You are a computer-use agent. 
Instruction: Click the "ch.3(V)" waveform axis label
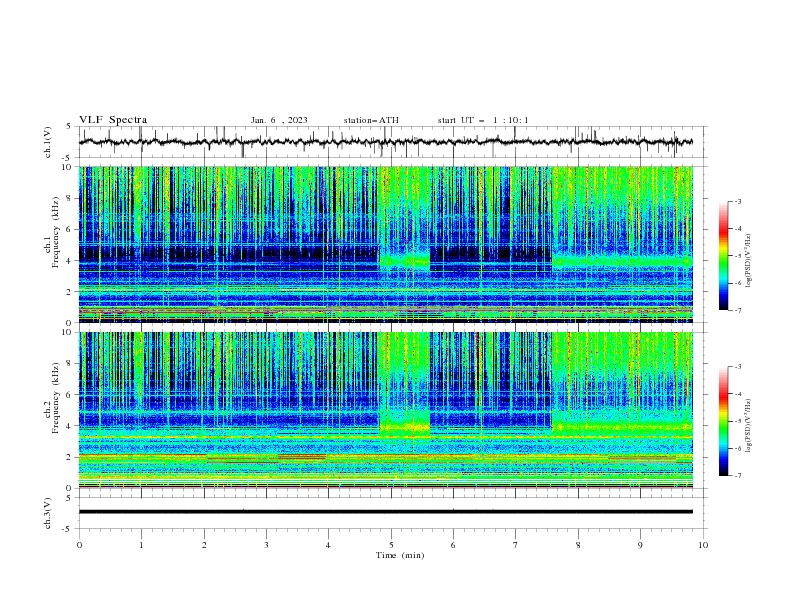48,513
